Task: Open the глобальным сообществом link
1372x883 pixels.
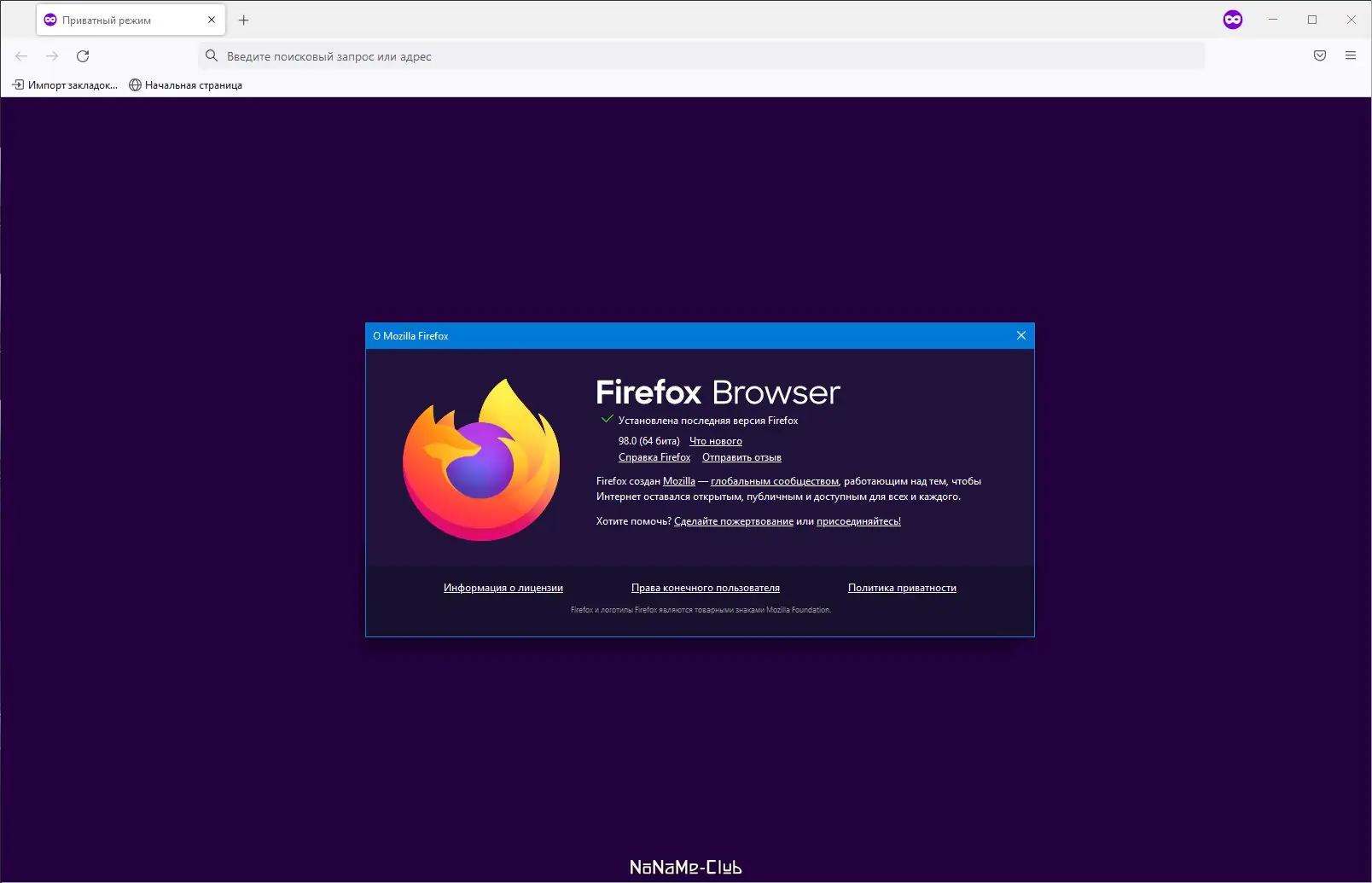Action: 775,481
